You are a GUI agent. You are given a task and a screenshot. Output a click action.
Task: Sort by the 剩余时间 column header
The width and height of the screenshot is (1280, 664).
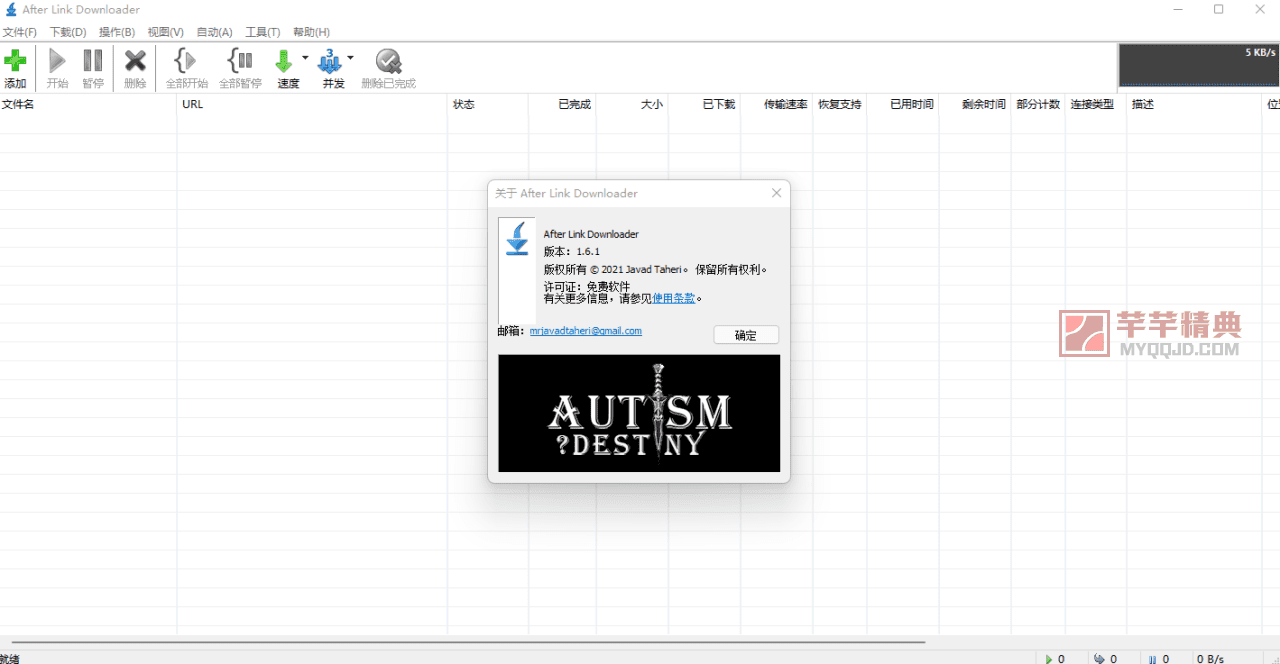point(974,104)
